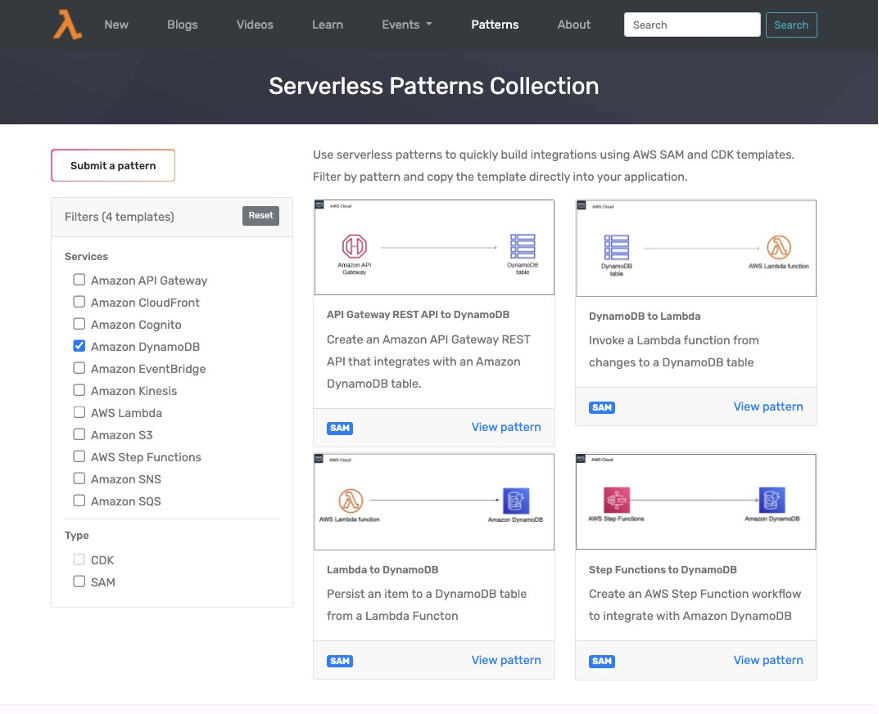Click AWS Lambda function icon in Lambda to DynamoDB card
879x714 pixels.
[350, 501]
